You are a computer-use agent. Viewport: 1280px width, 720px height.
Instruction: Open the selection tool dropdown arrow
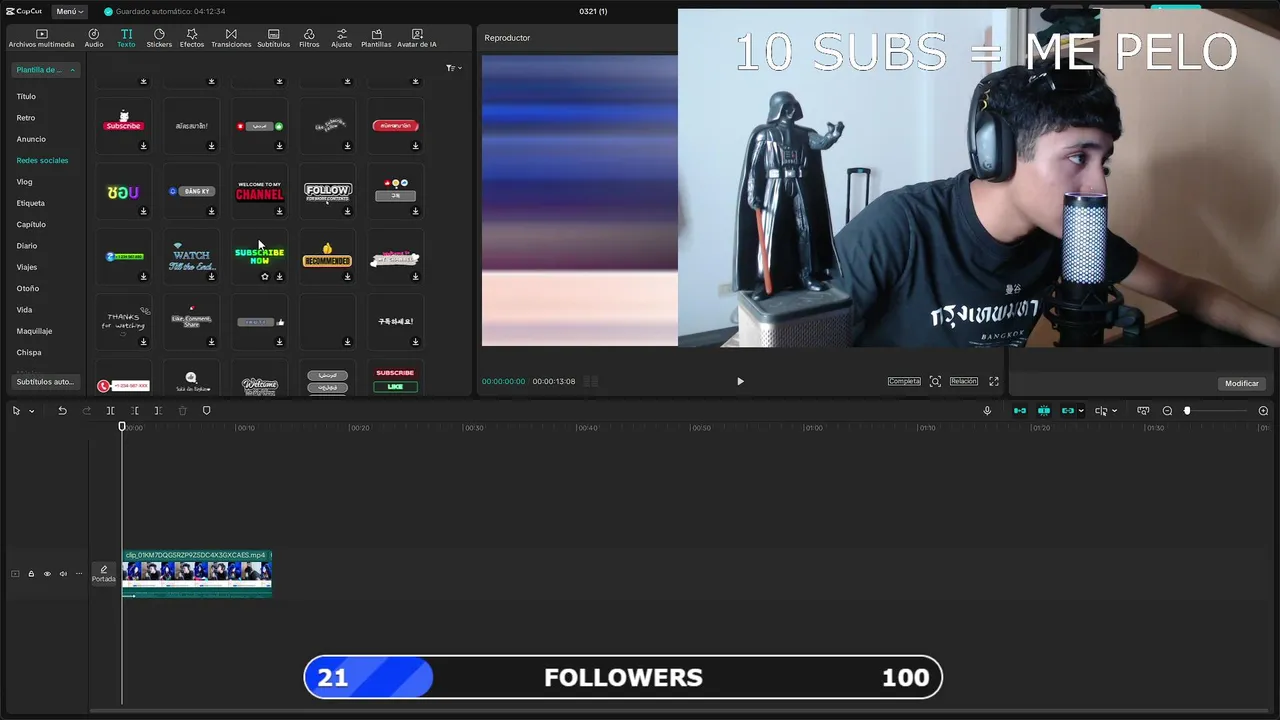tap(31, 411)
